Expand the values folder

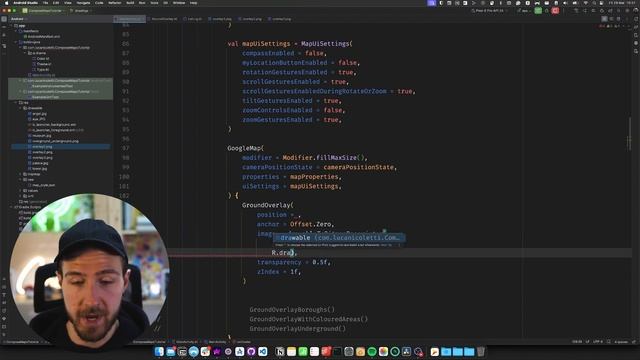point(21,191)
